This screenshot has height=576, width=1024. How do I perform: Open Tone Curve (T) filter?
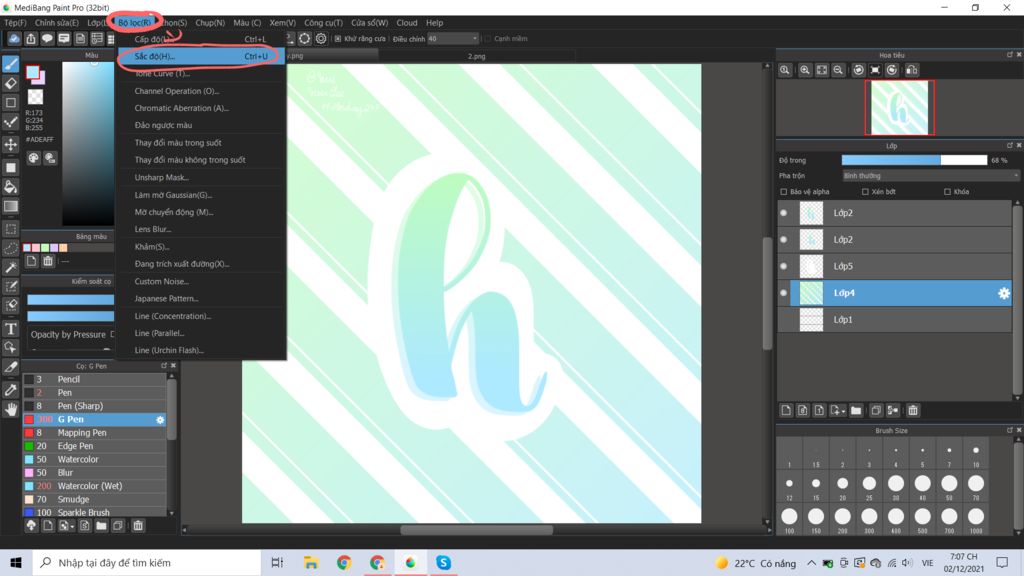click(x=200, y=74)
